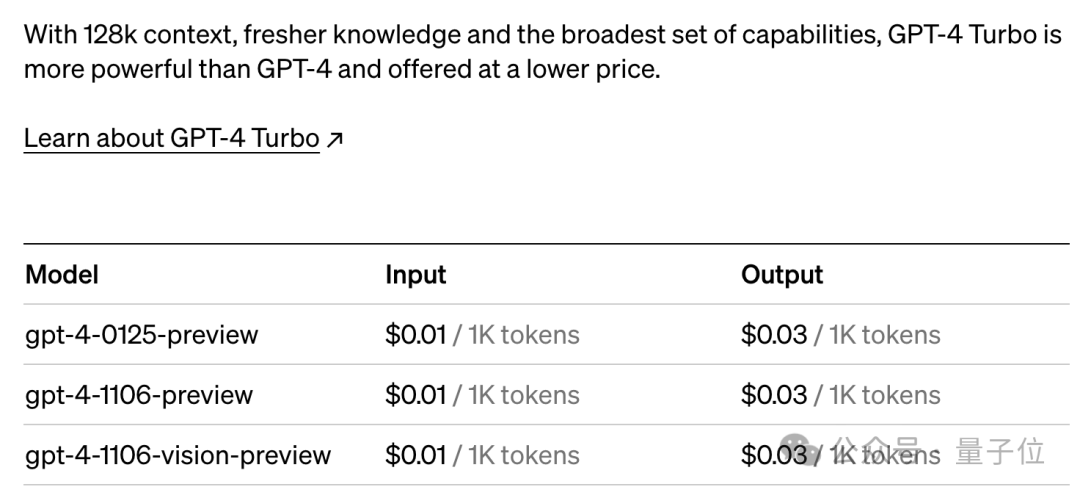Click the WeChat watermark logo icon
The height and width of the screenshot is (495, 1080).
click(x=798, y=450)
